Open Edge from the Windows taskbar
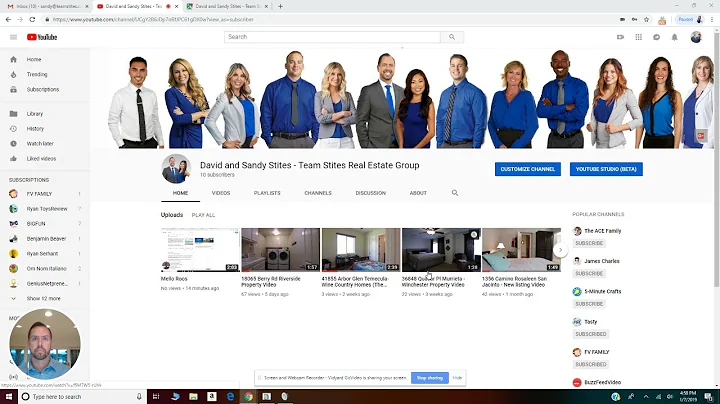 (x=230, y=396)
